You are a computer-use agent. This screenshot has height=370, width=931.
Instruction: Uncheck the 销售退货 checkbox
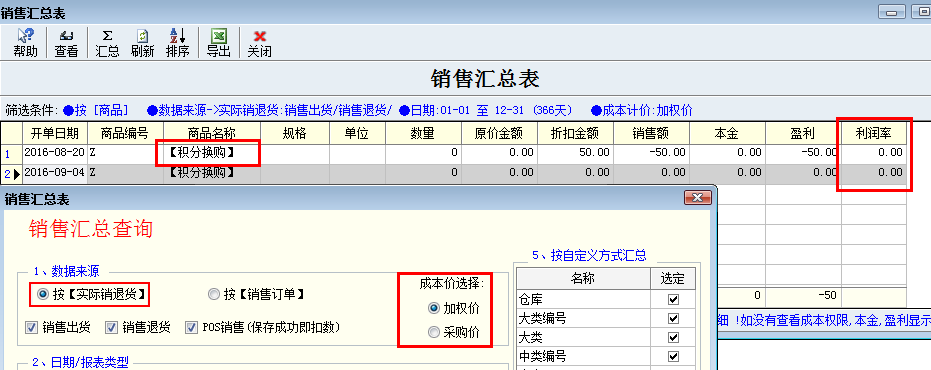pyautogui.click(x=138, y=327)
